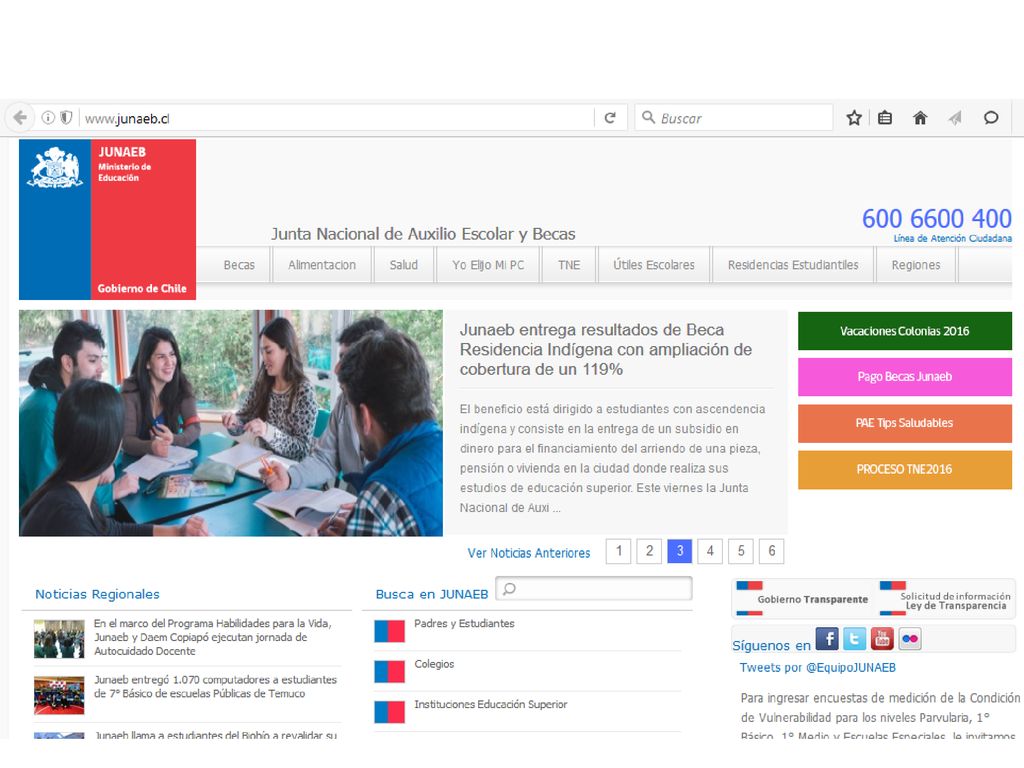1024x768 pixels.
Task: Go to news slide 1
Action: [618, 551]
